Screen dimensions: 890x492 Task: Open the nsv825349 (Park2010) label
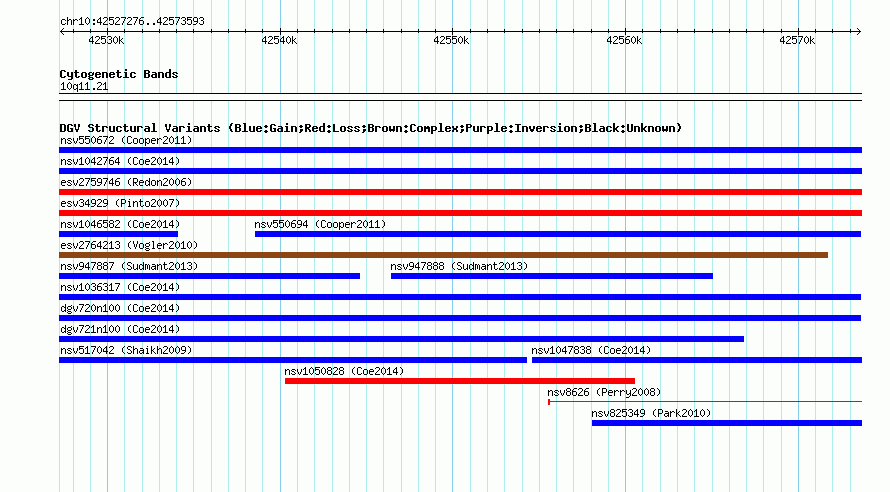coord(651,413)
